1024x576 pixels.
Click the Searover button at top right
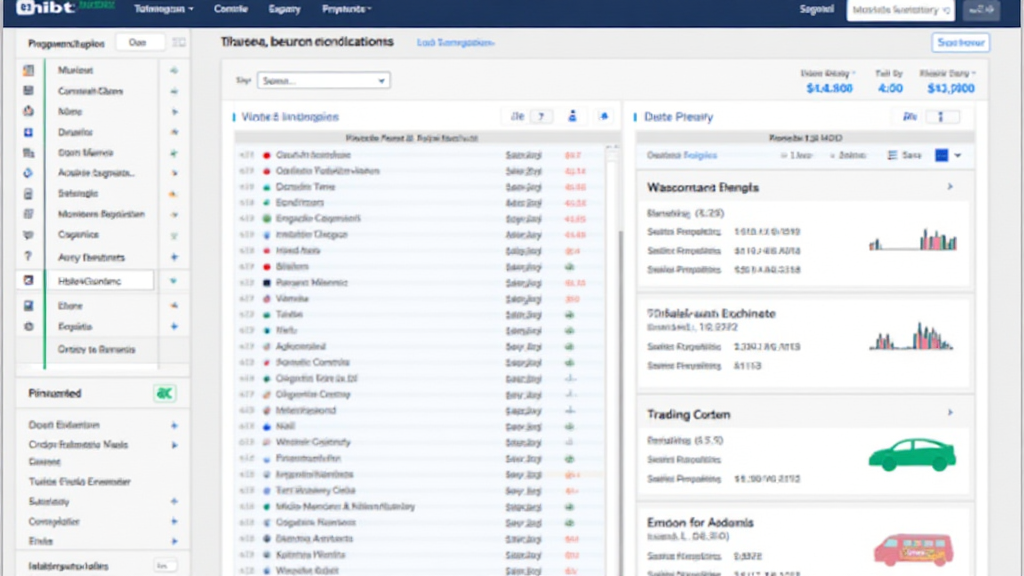point(963,42)
